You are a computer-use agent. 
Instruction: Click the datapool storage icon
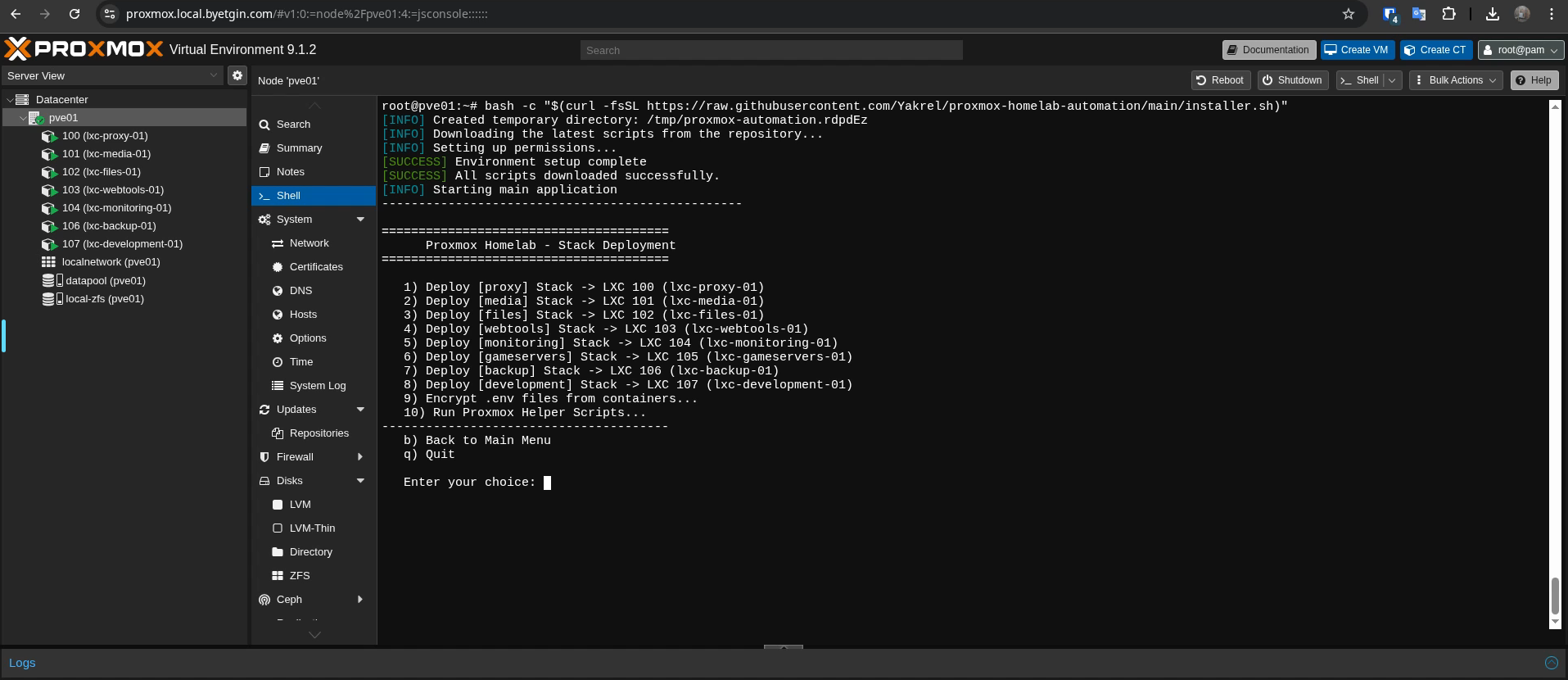pyautogui.click(x=52, y=281)
